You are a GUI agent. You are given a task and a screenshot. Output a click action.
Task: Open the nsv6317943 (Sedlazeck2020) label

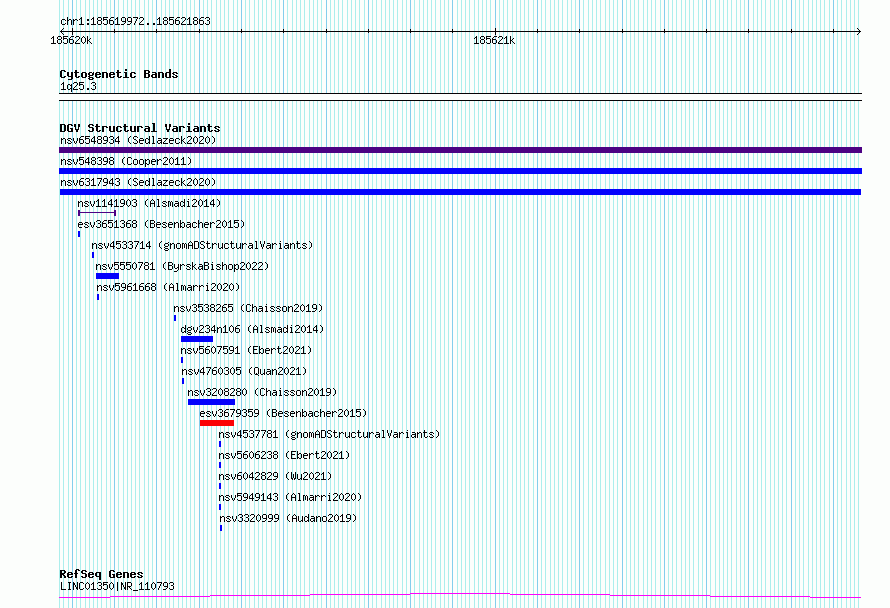(x=138, y=182)
